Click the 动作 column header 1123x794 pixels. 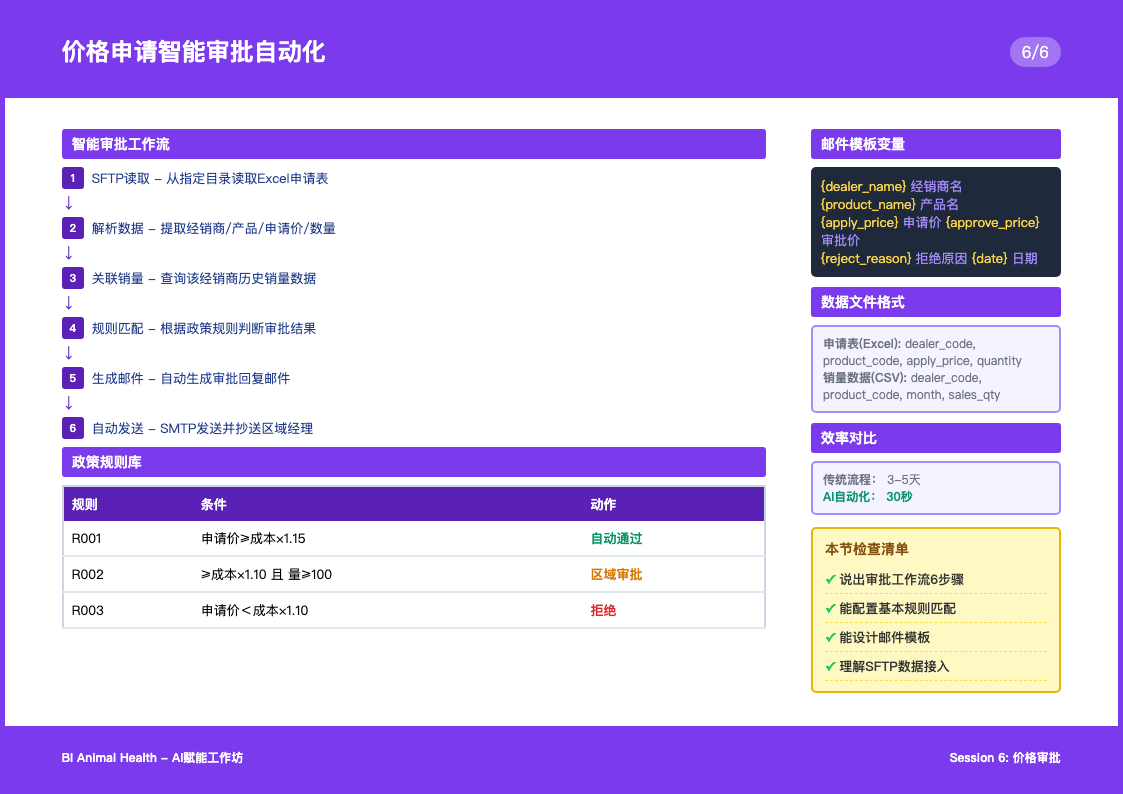[x=603, y=504]
